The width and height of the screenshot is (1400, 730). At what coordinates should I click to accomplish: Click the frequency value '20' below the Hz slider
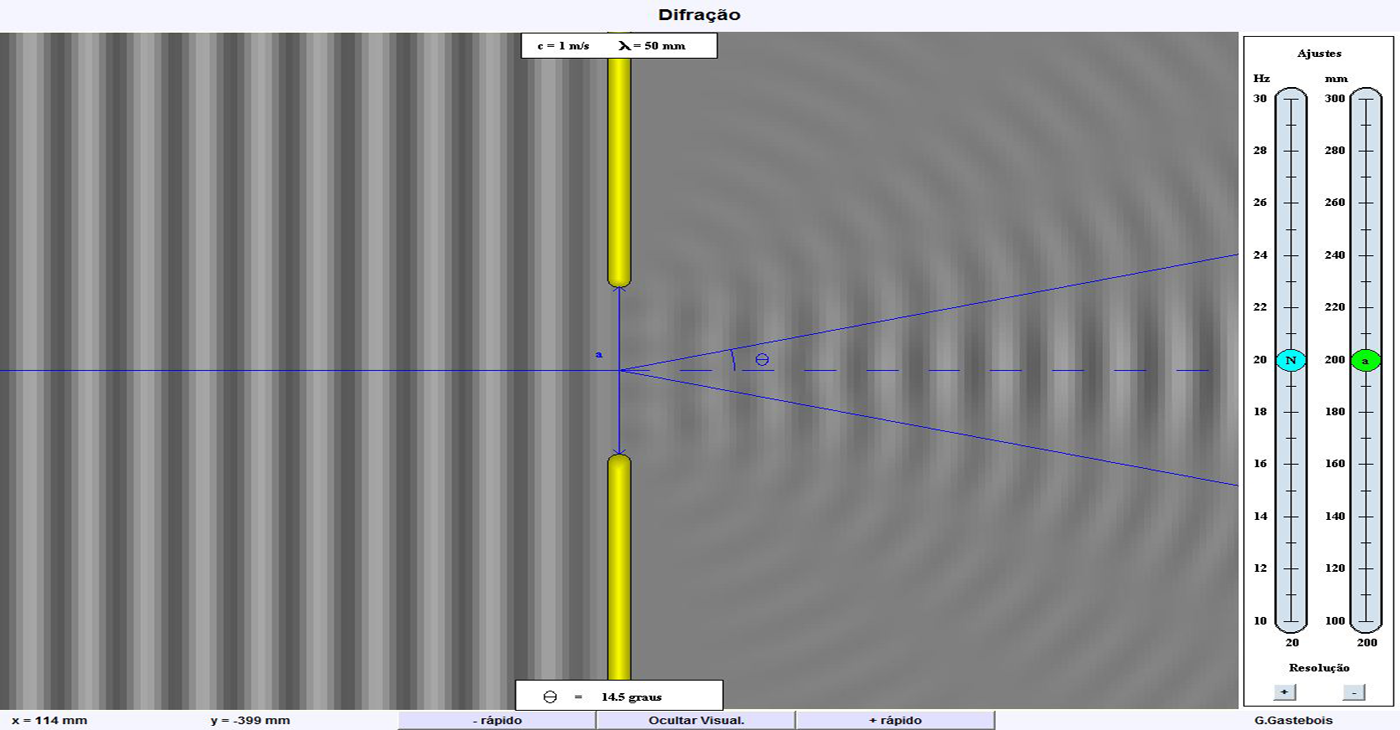pyautogui.click(x=1291, y=643)
